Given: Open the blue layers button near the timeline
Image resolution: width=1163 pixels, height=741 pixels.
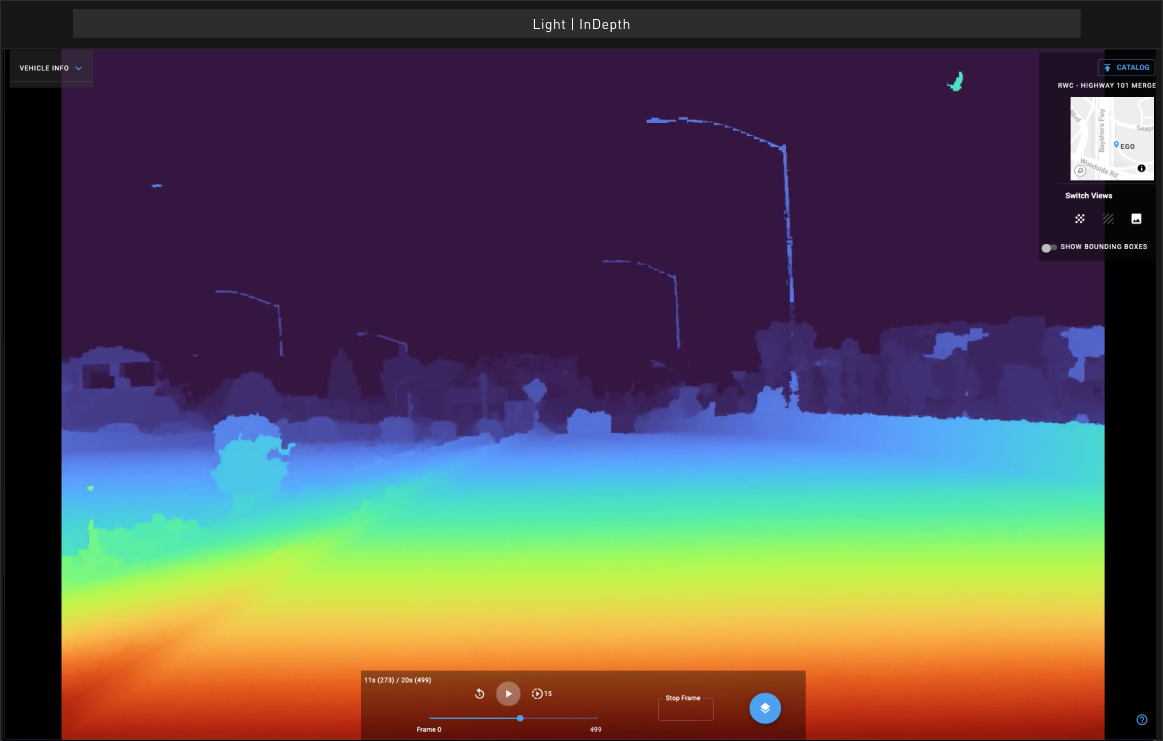Looking at the screenshot, I should tap(764, 708).
